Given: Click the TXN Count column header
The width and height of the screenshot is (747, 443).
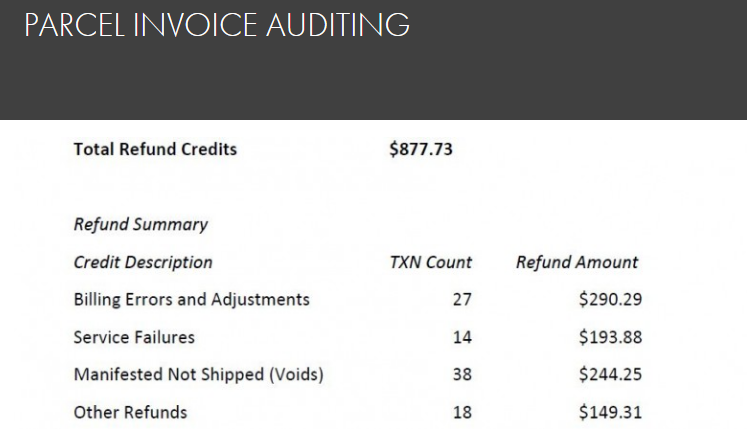Looking at the screenshot, I should click(430, 262).
